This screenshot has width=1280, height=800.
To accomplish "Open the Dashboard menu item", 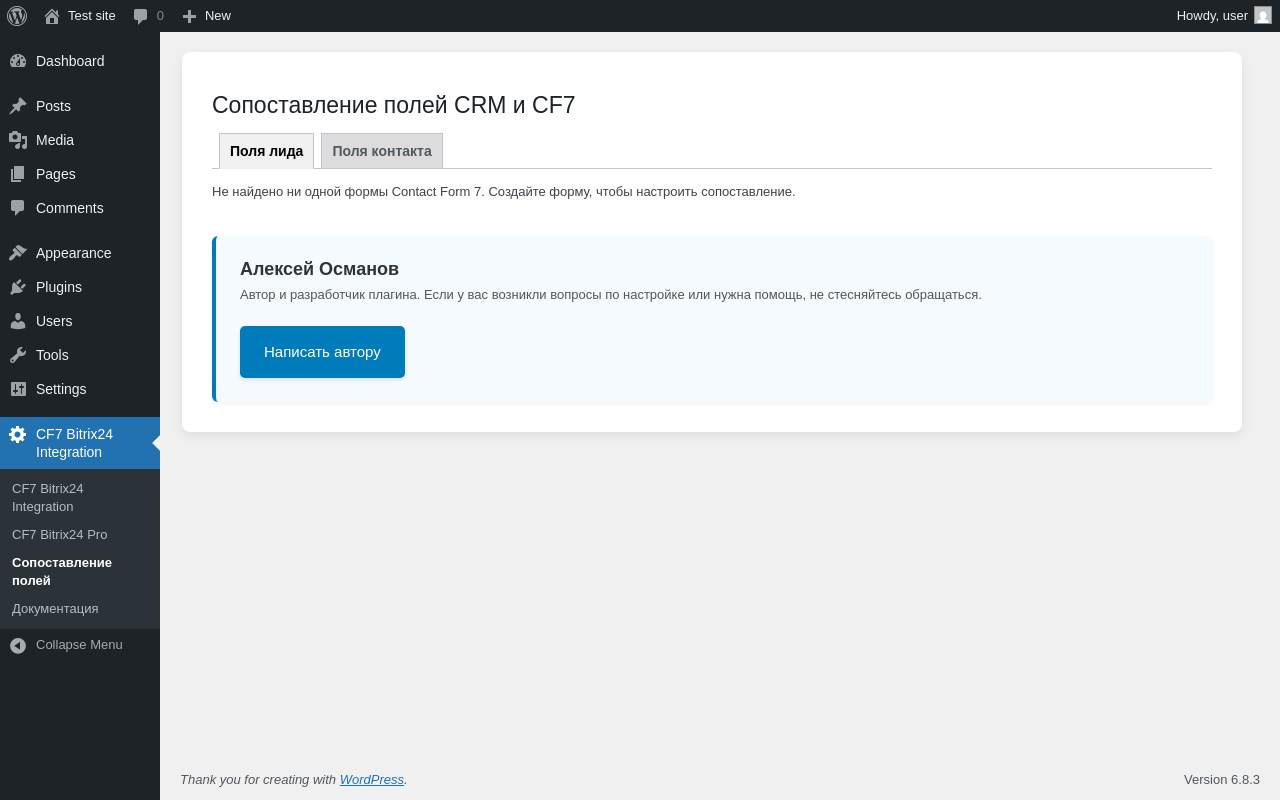I will [x=80, y=61].
